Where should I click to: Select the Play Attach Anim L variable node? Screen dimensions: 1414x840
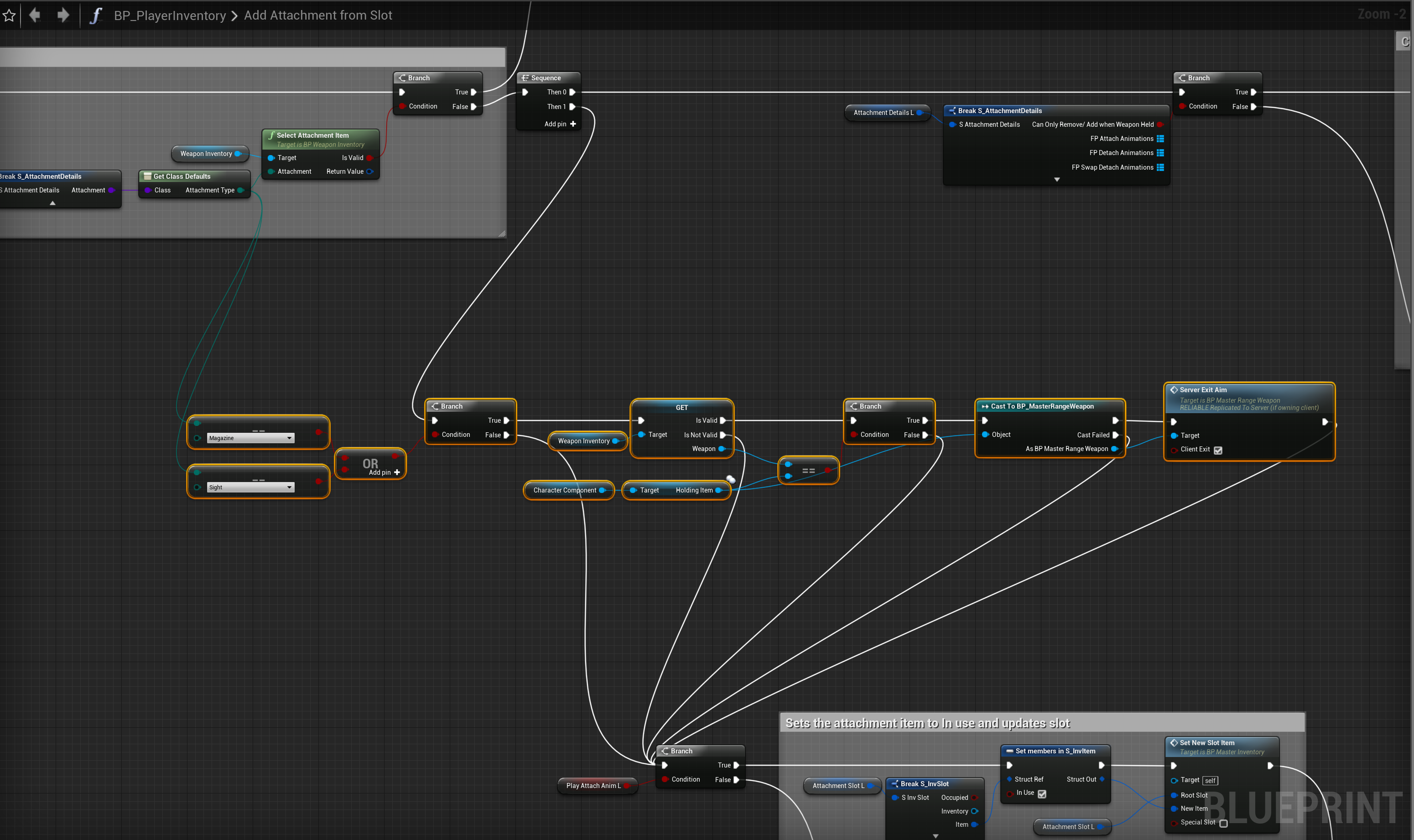[x=593, y=786]
